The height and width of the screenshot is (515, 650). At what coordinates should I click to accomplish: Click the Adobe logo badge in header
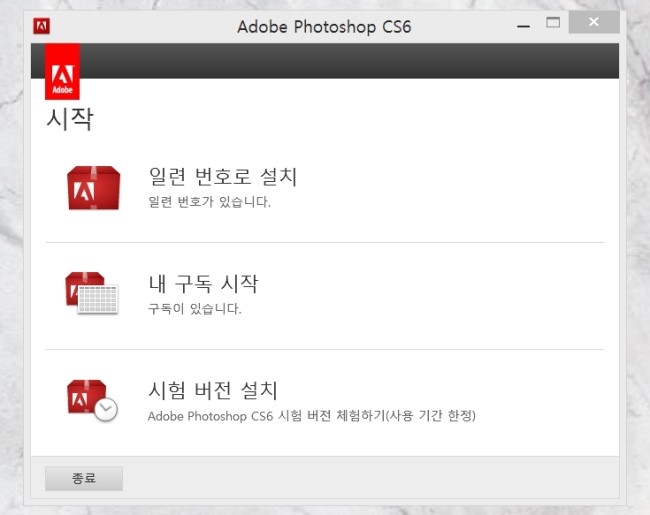pos(62,72)
